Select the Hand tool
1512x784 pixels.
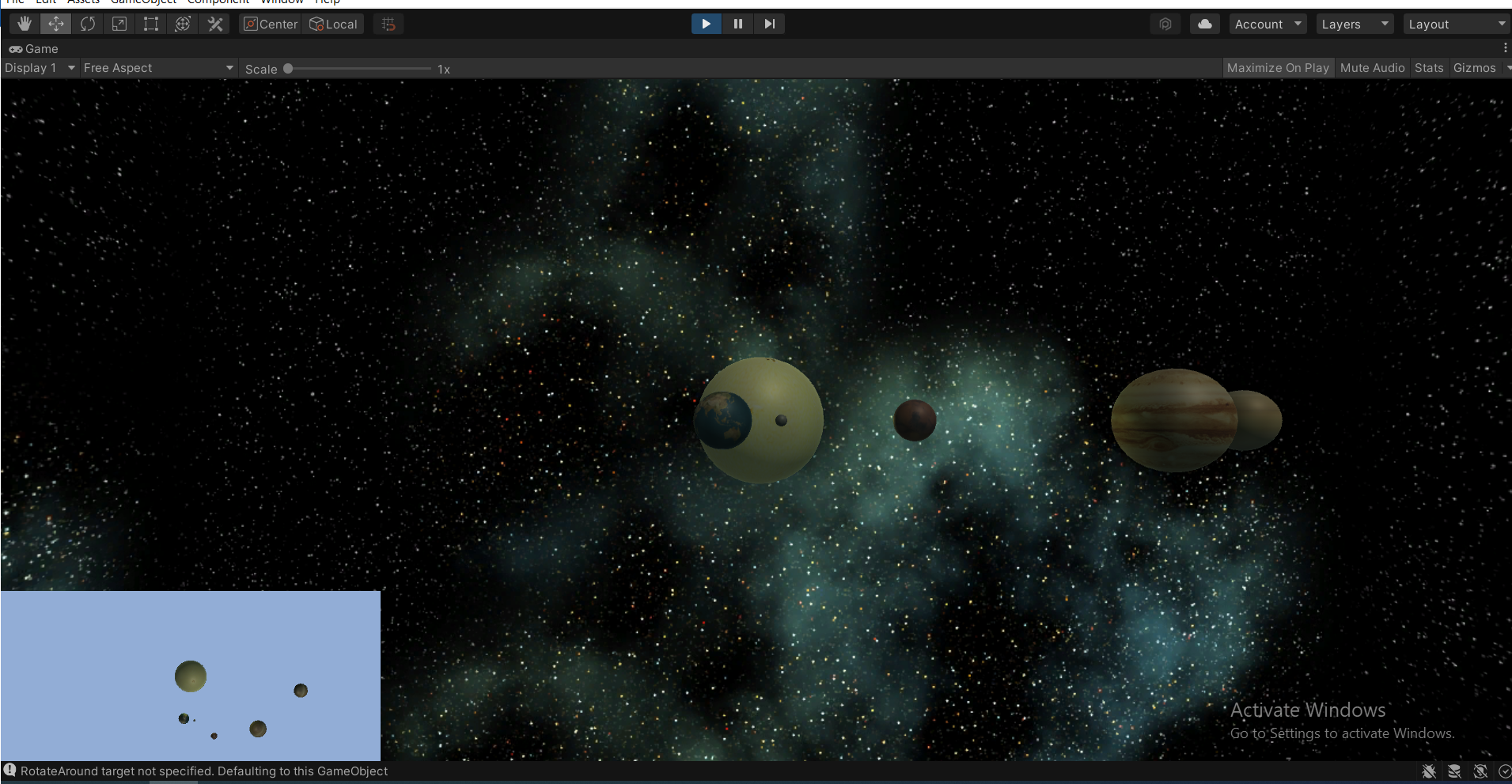(x=25, y=24)
